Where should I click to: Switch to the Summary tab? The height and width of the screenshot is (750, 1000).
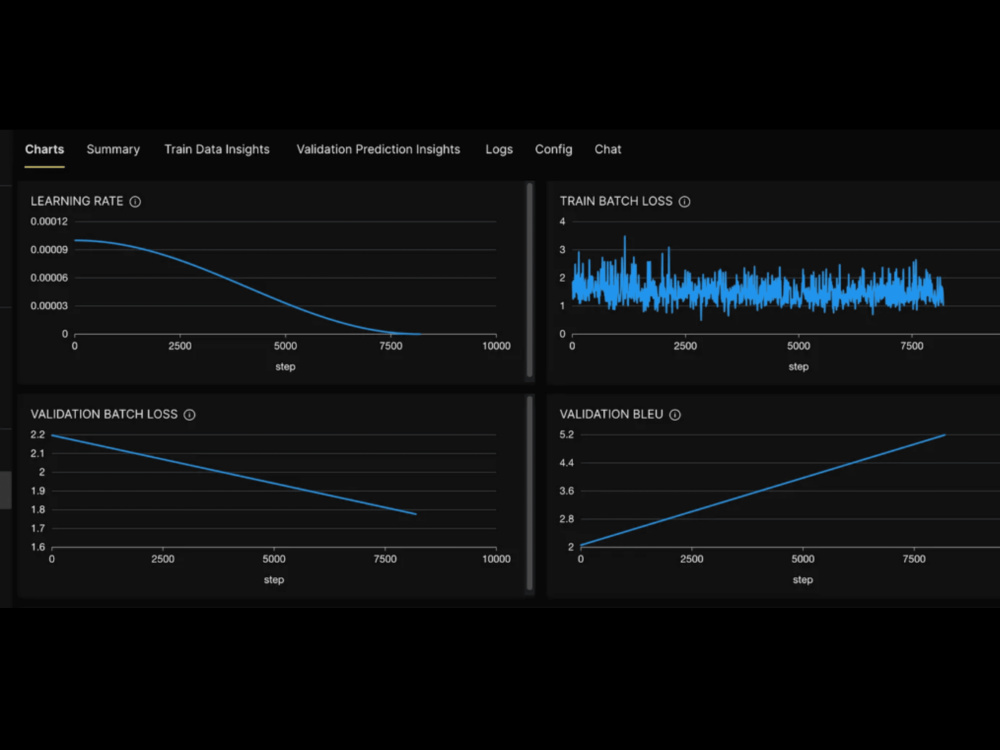coord(113,149)
